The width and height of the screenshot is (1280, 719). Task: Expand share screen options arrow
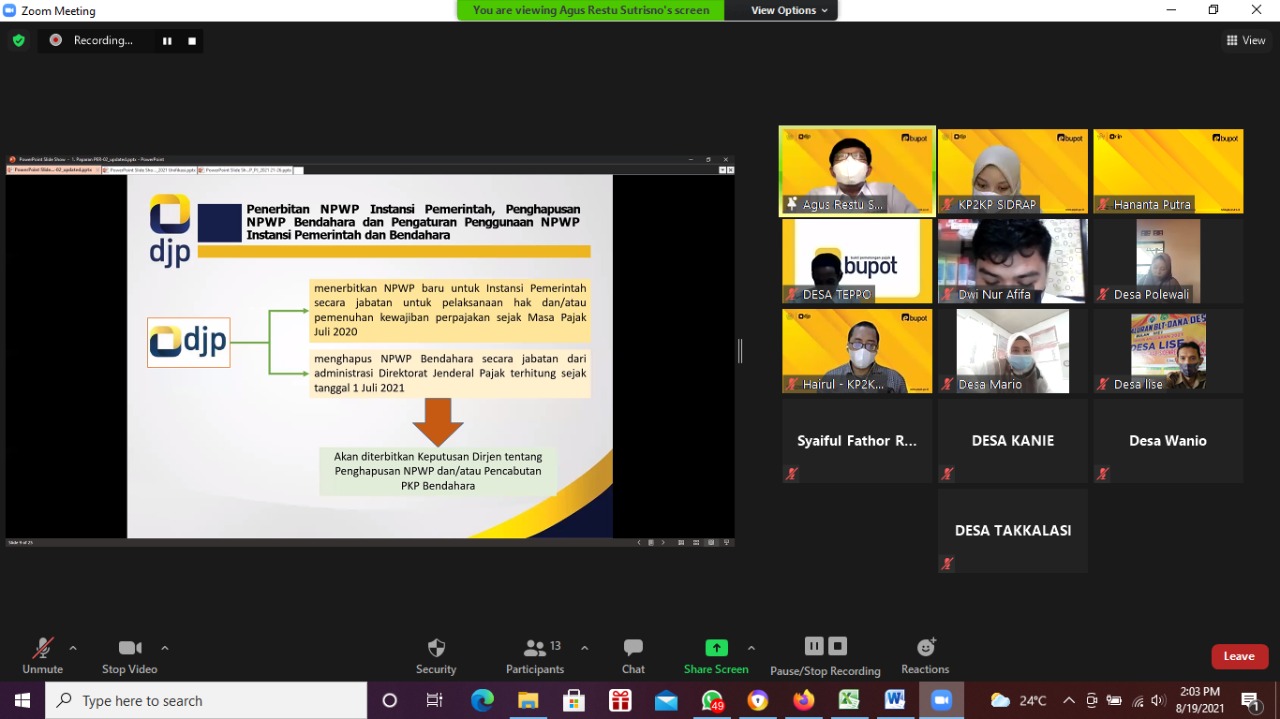tap(751, 648)
